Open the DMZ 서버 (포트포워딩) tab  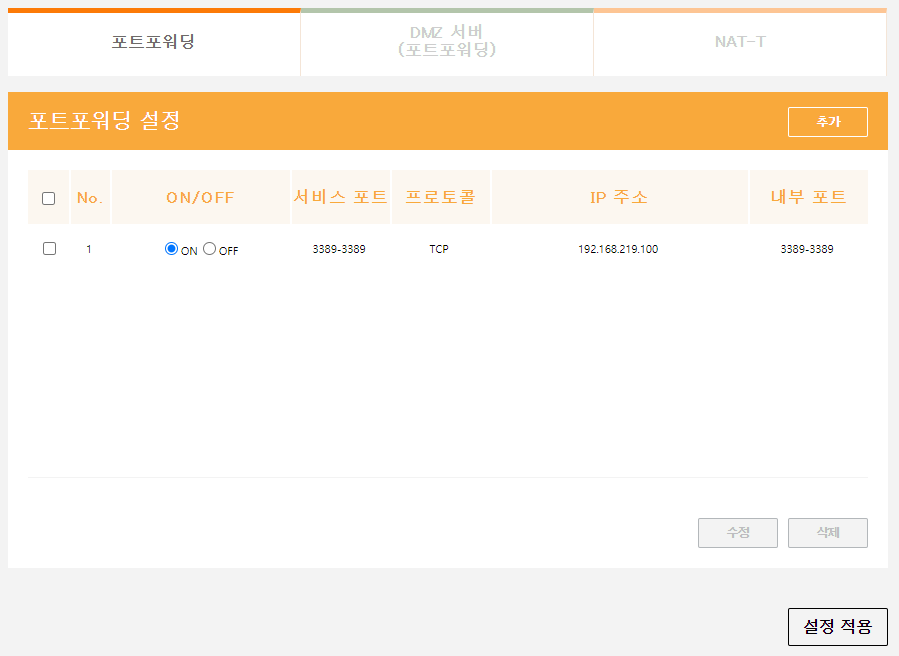click(x=447, y=42)
